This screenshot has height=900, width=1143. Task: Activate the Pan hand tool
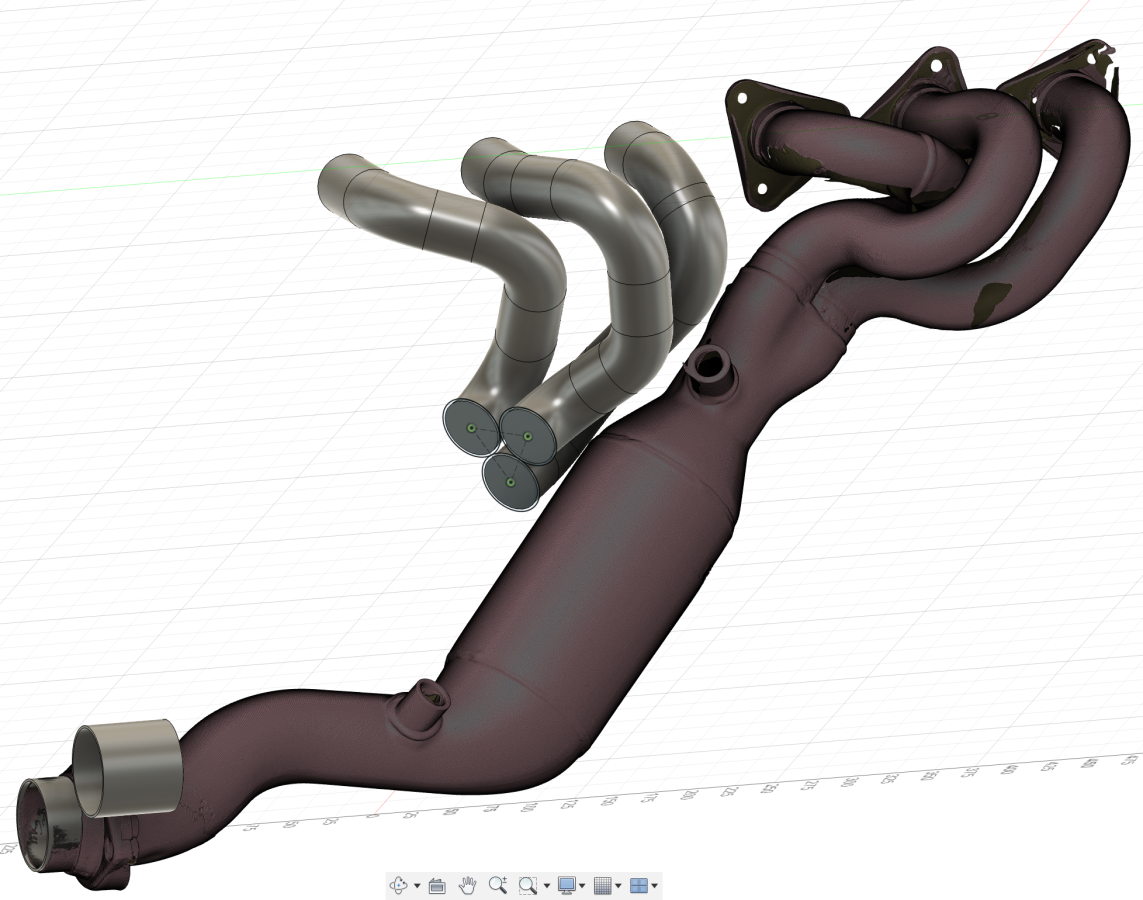(467, 885)
